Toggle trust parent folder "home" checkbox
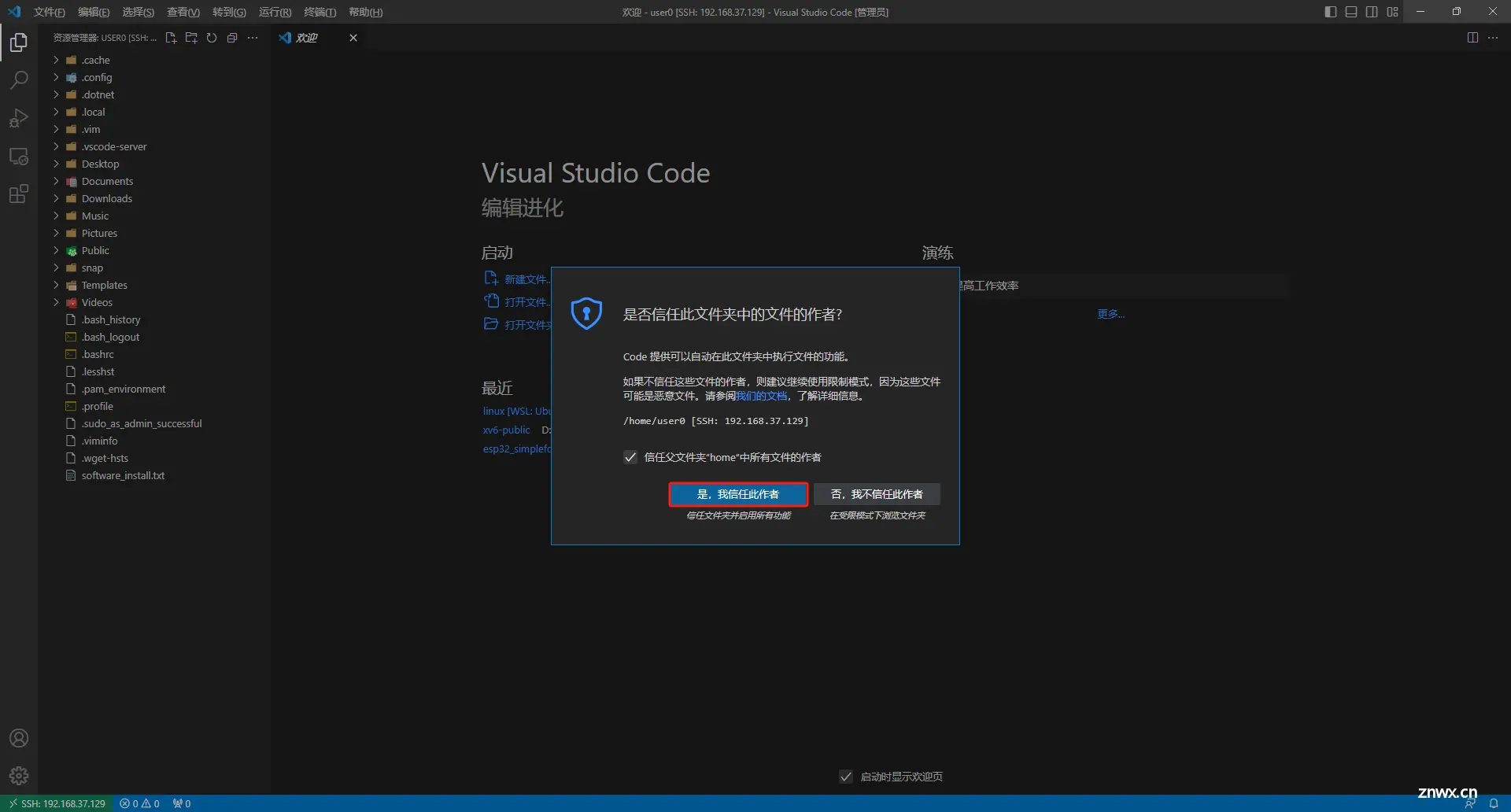 [x=630, y=457]
